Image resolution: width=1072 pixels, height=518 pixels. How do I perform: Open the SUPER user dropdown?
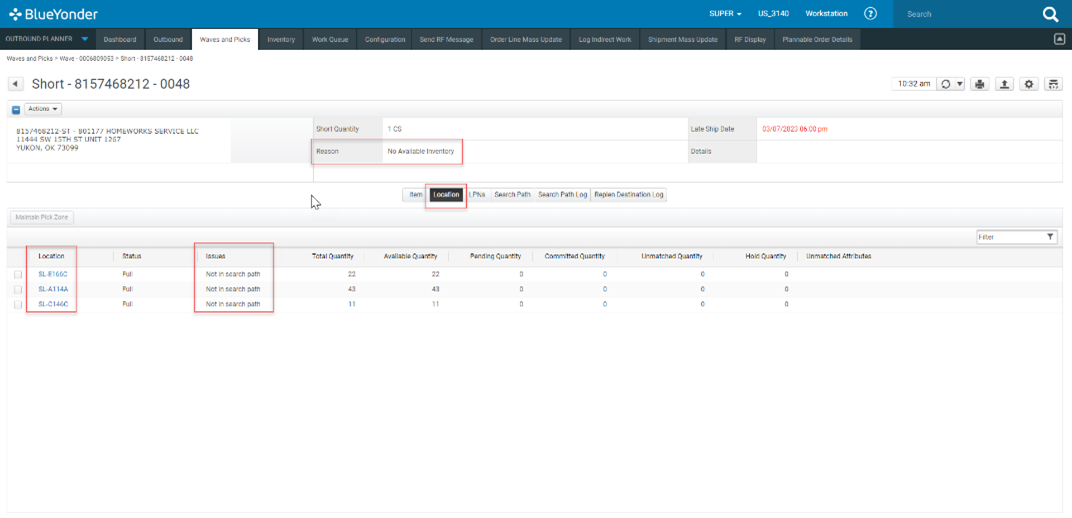tap(725, 14)
